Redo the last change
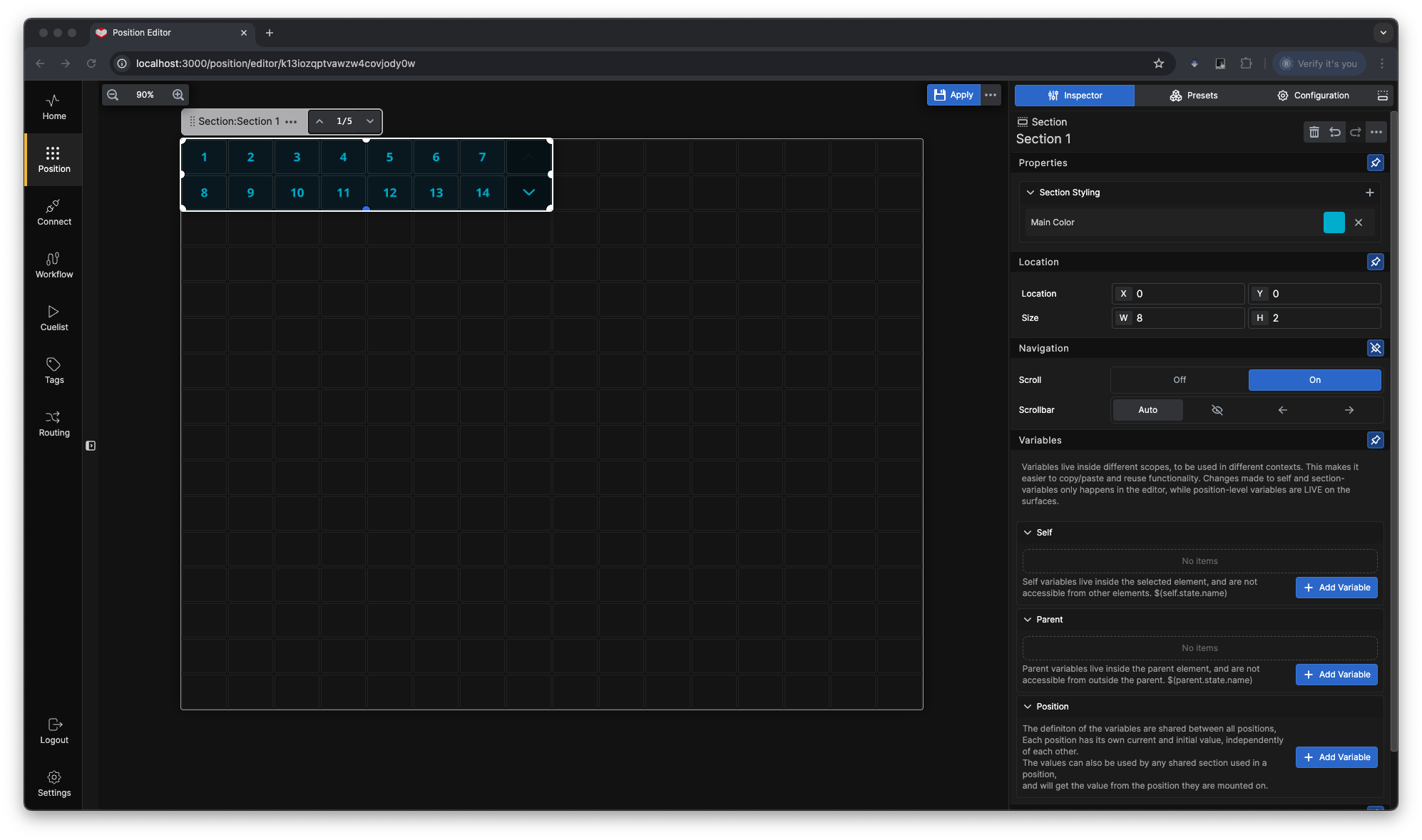Image resolution: width=1422 pixels, height=840 pixels. point(1355,132)
